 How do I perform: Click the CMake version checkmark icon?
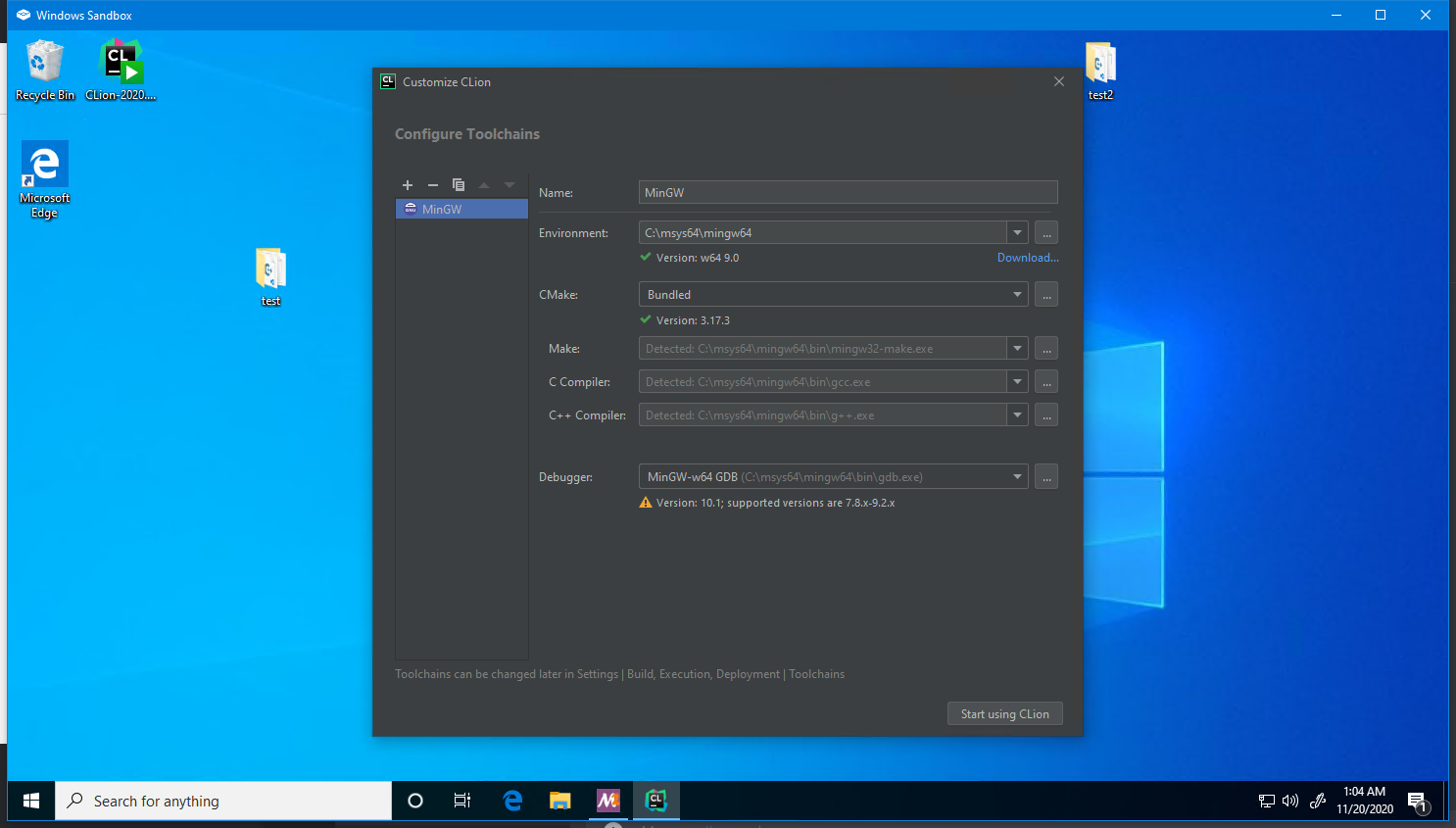click(x=646, y=319)
